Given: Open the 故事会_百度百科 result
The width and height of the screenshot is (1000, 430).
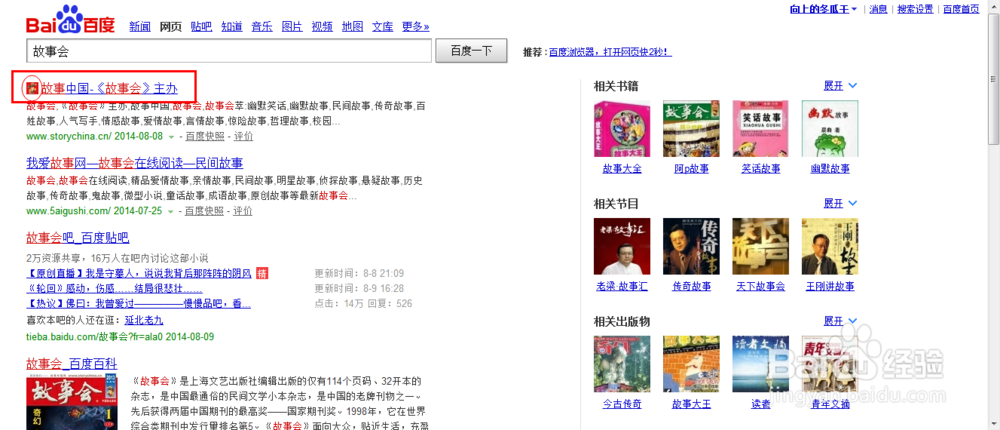Looking at the screenshot, I should (x=72, y=364).
